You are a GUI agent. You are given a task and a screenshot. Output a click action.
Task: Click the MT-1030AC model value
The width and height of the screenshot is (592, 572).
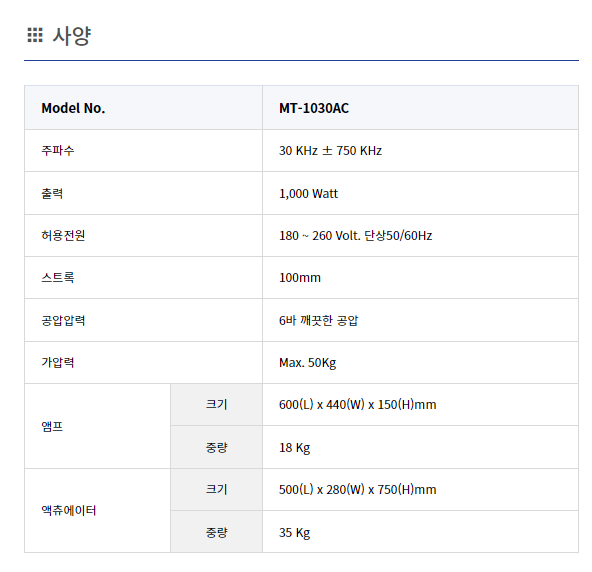[314, 108]
